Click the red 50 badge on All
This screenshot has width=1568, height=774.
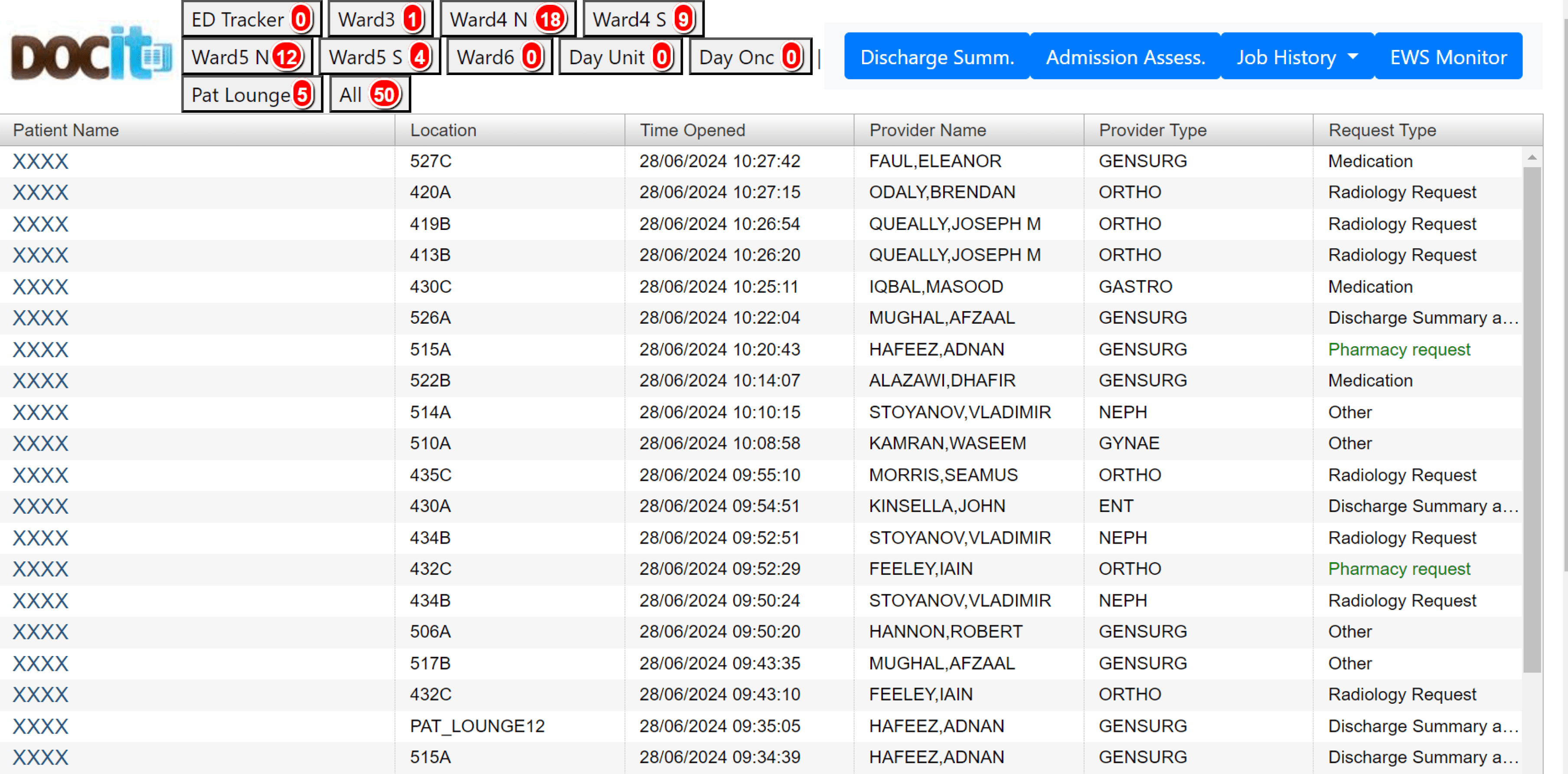pyautogui.click(x=384, y=95)
